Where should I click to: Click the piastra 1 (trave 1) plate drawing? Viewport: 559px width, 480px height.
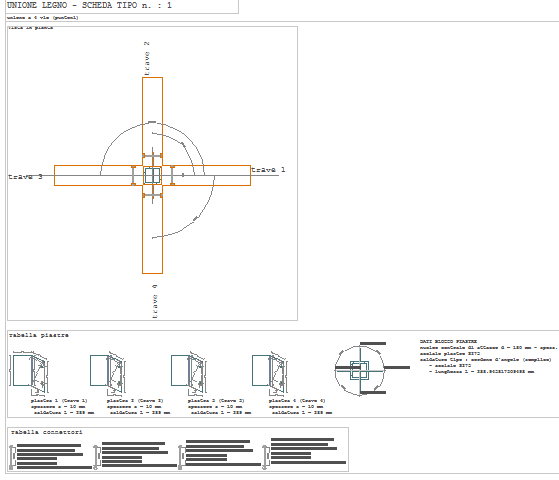[x=30, y=373]
